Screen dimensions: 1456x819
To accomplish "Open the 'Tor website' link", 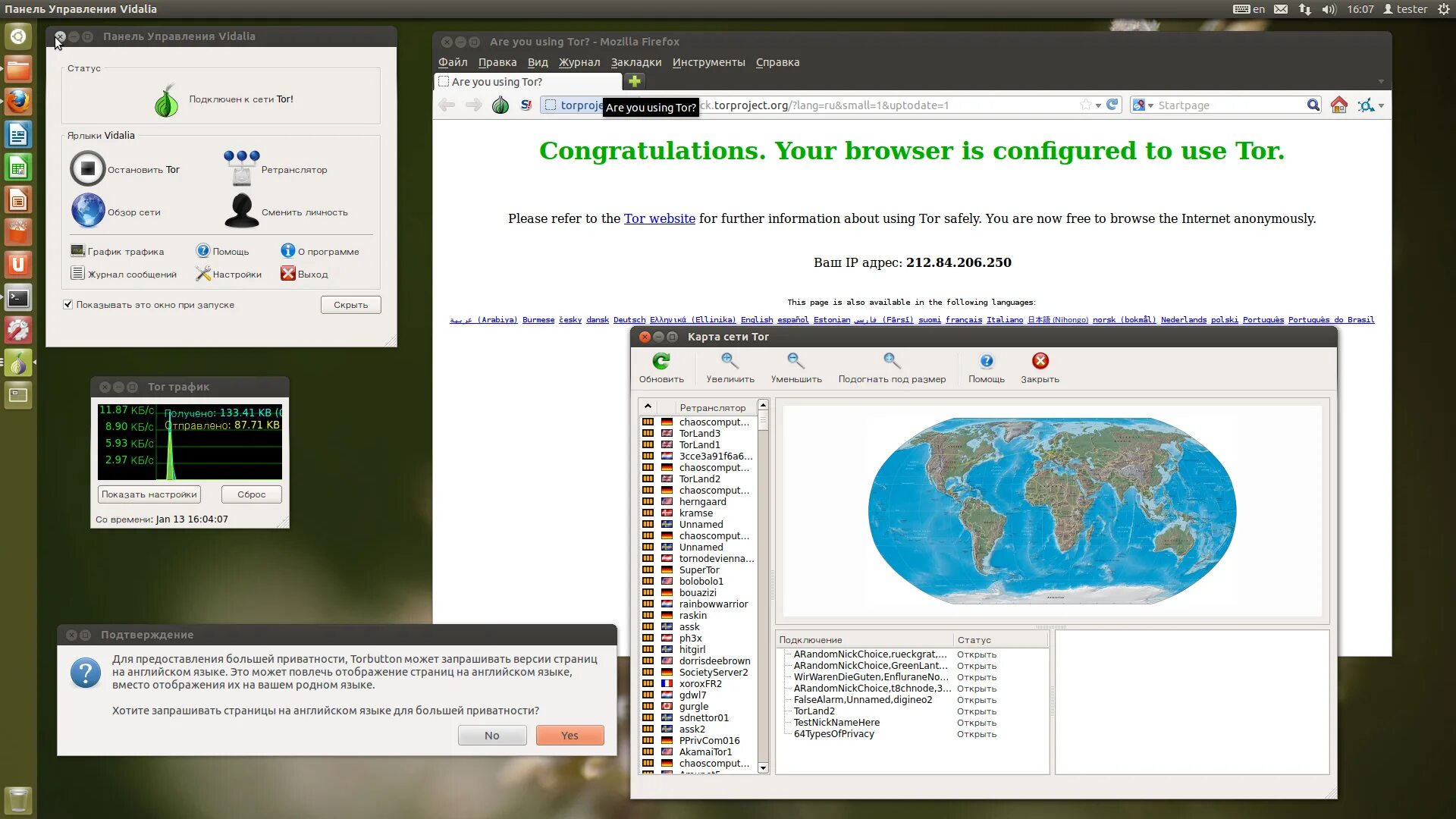I will pyautogui.click(x=659, y=218).
